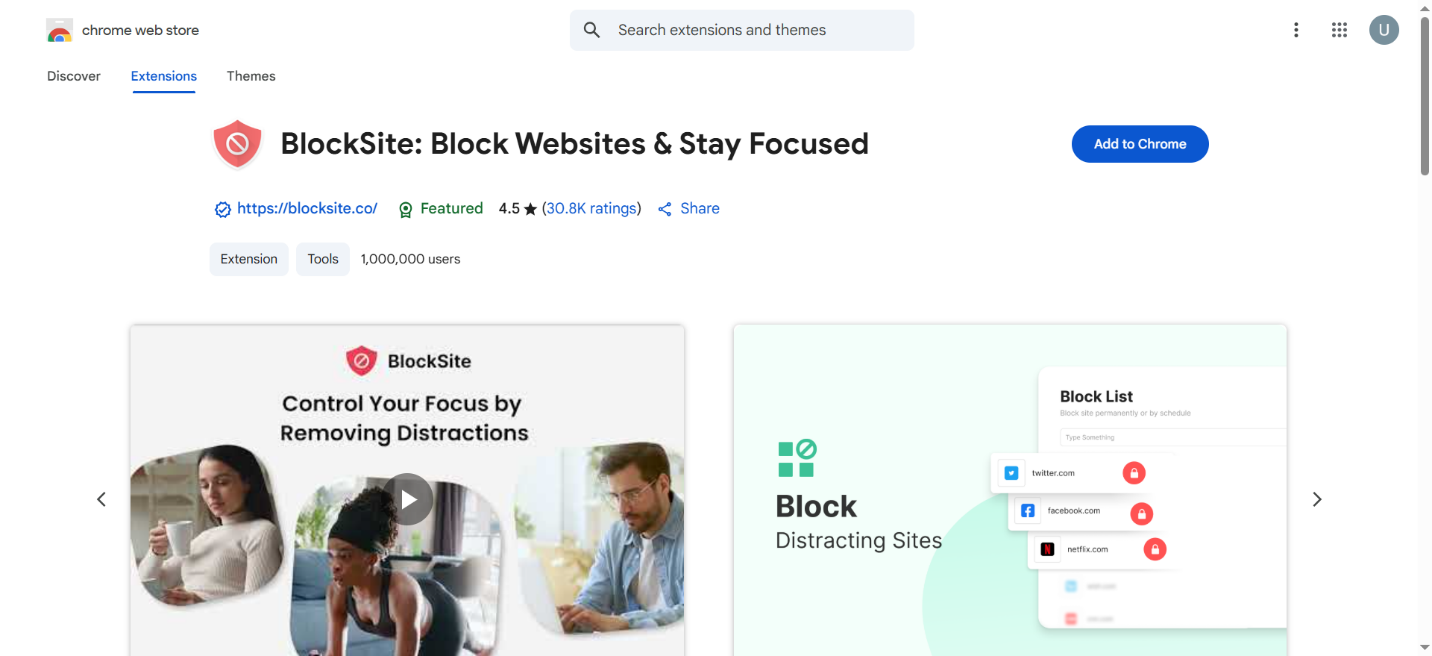This screenshot has width=1432, height=656.
Task: Open the Google apps grid icon
Action: click(1339, 29)
